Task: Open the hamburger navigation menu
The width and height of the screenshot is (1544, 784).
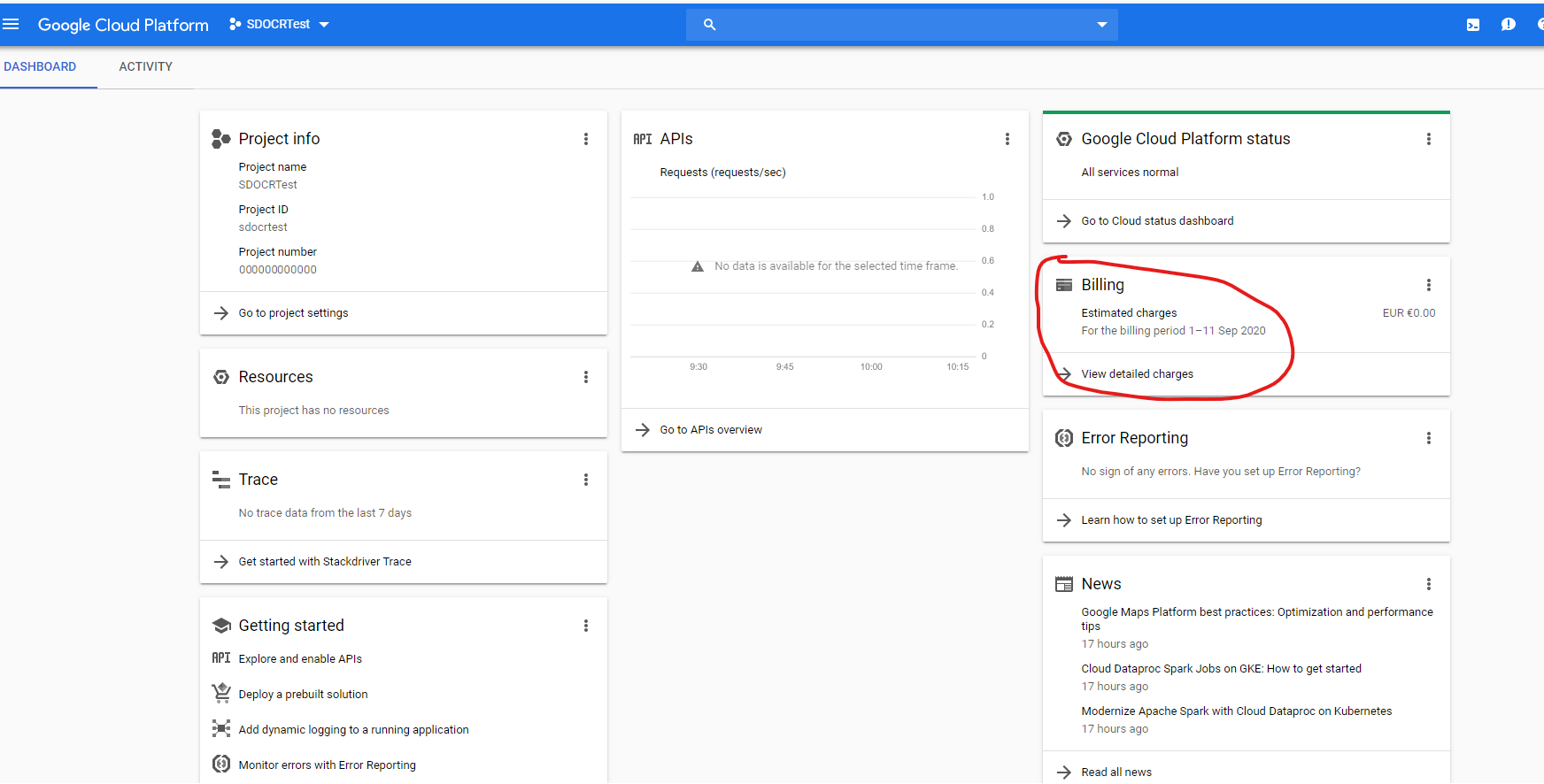Action: [11, 24]
